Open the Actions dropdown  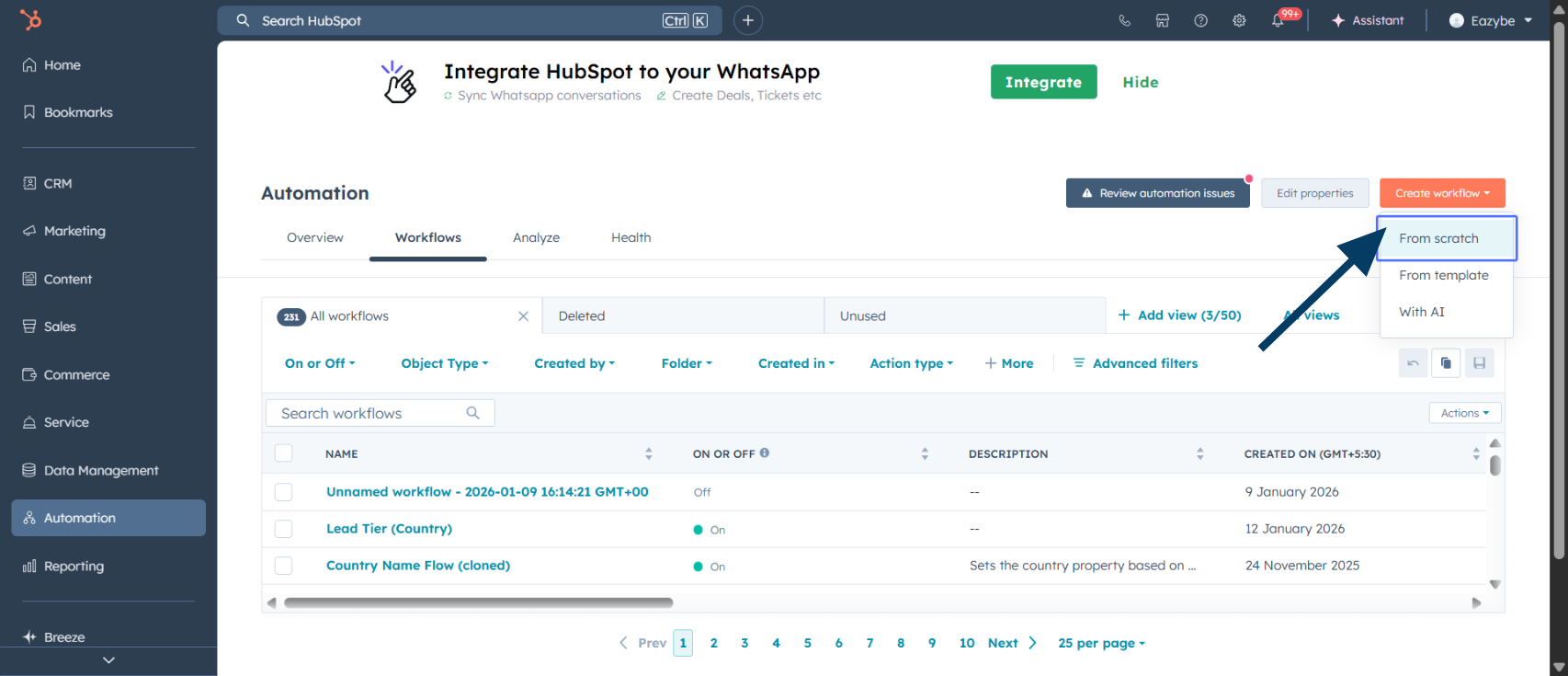click(x=1465, y=413)
